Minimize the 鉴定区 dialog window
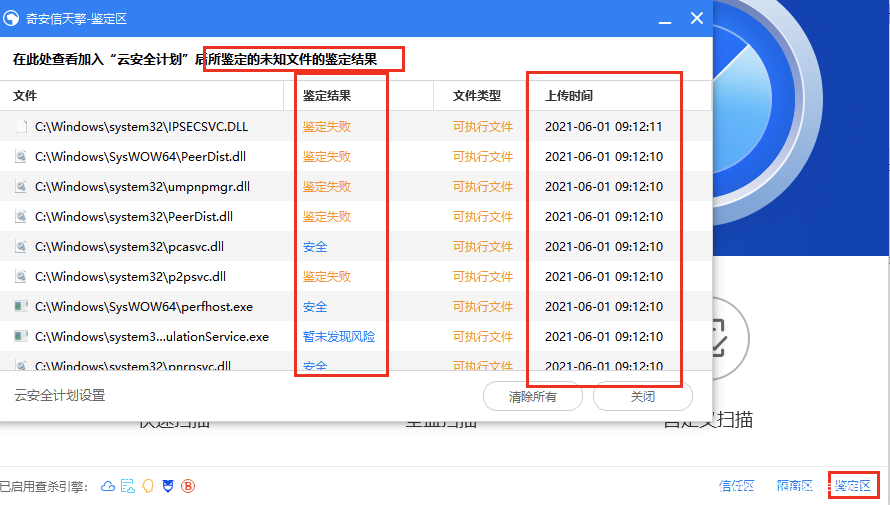 click(663, 19)
